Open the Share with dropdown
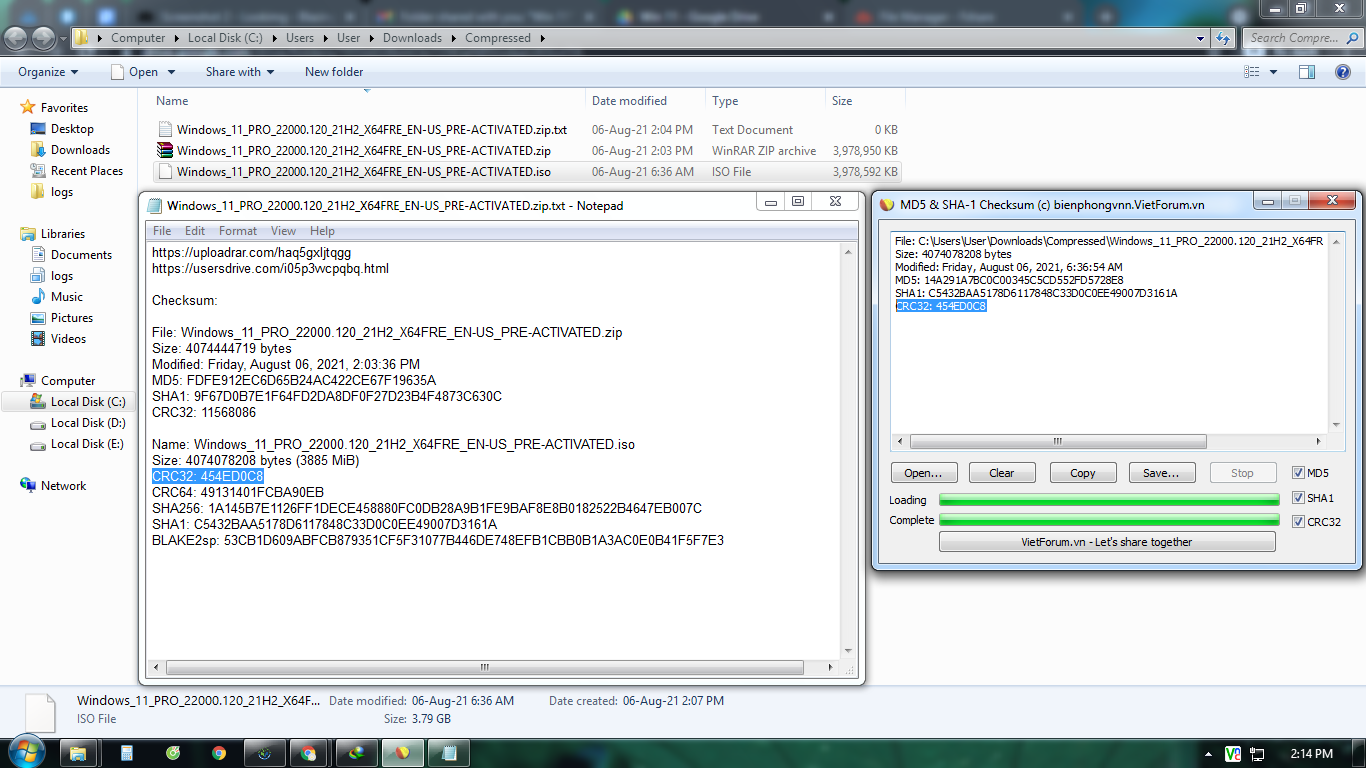1366x768 pixels. (240, 72)
